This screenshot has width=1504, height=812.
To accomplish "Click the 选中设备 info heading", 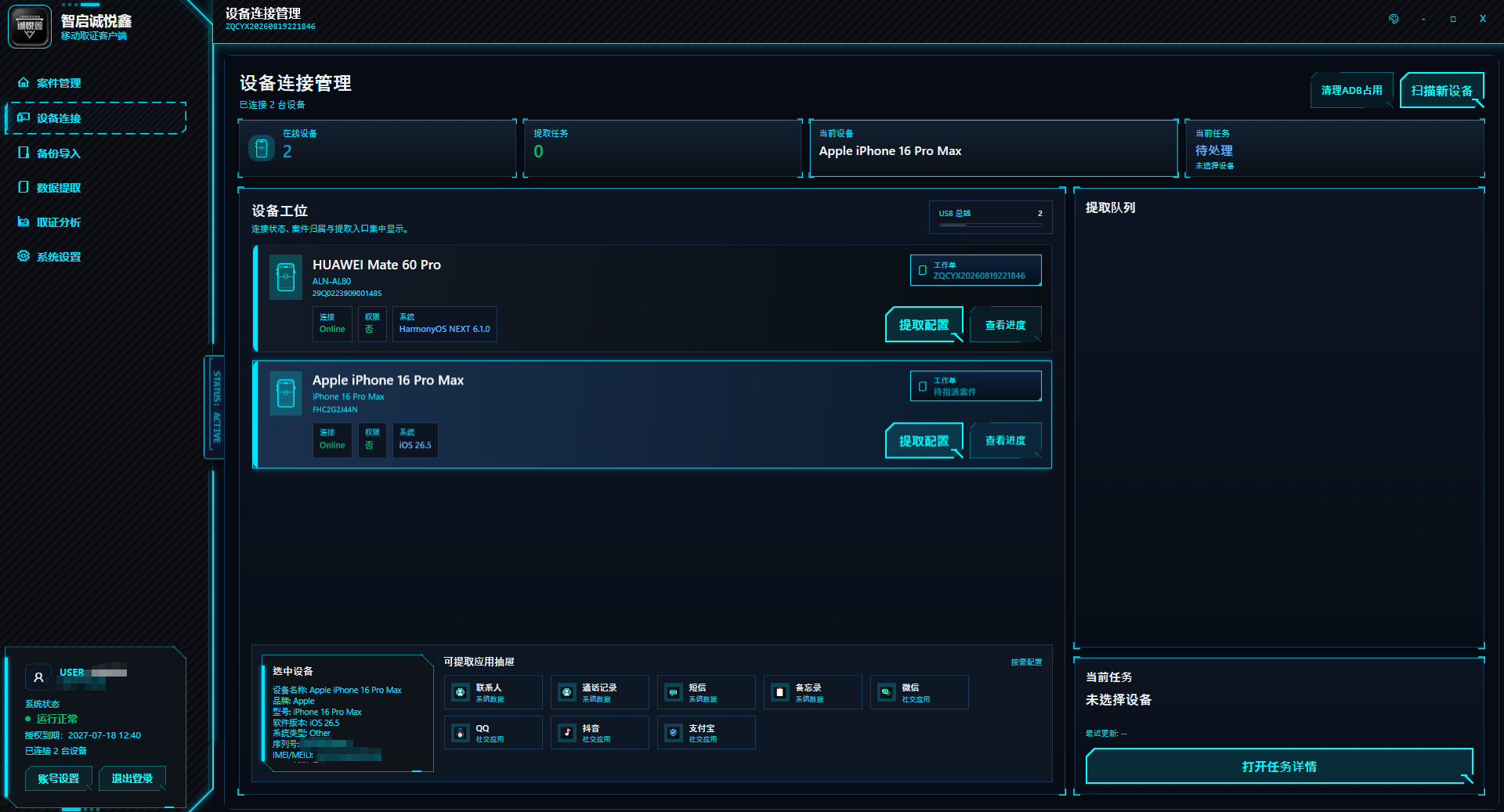I will pos(293,671).
